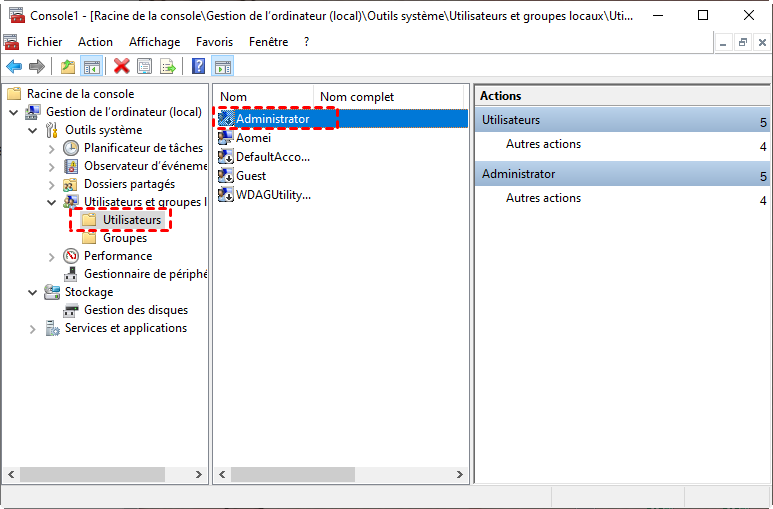
Task: Click the Planificateur de tâches clock icon
Action: pyautogui.click(x=71, y=148)
